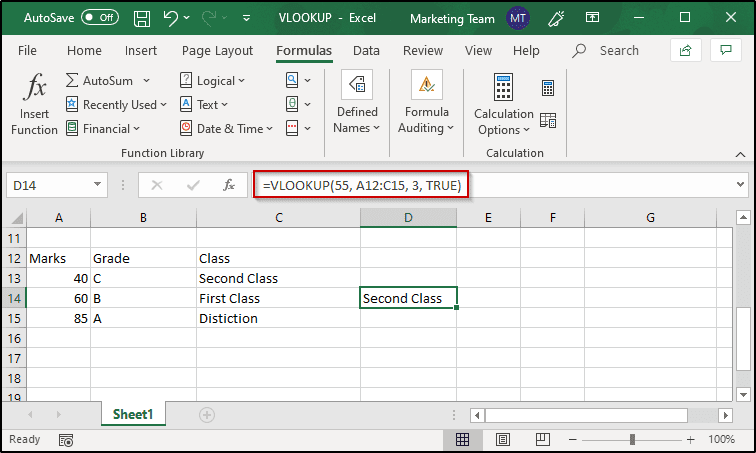Click the Select All corner triangle

tap(16, 218)
